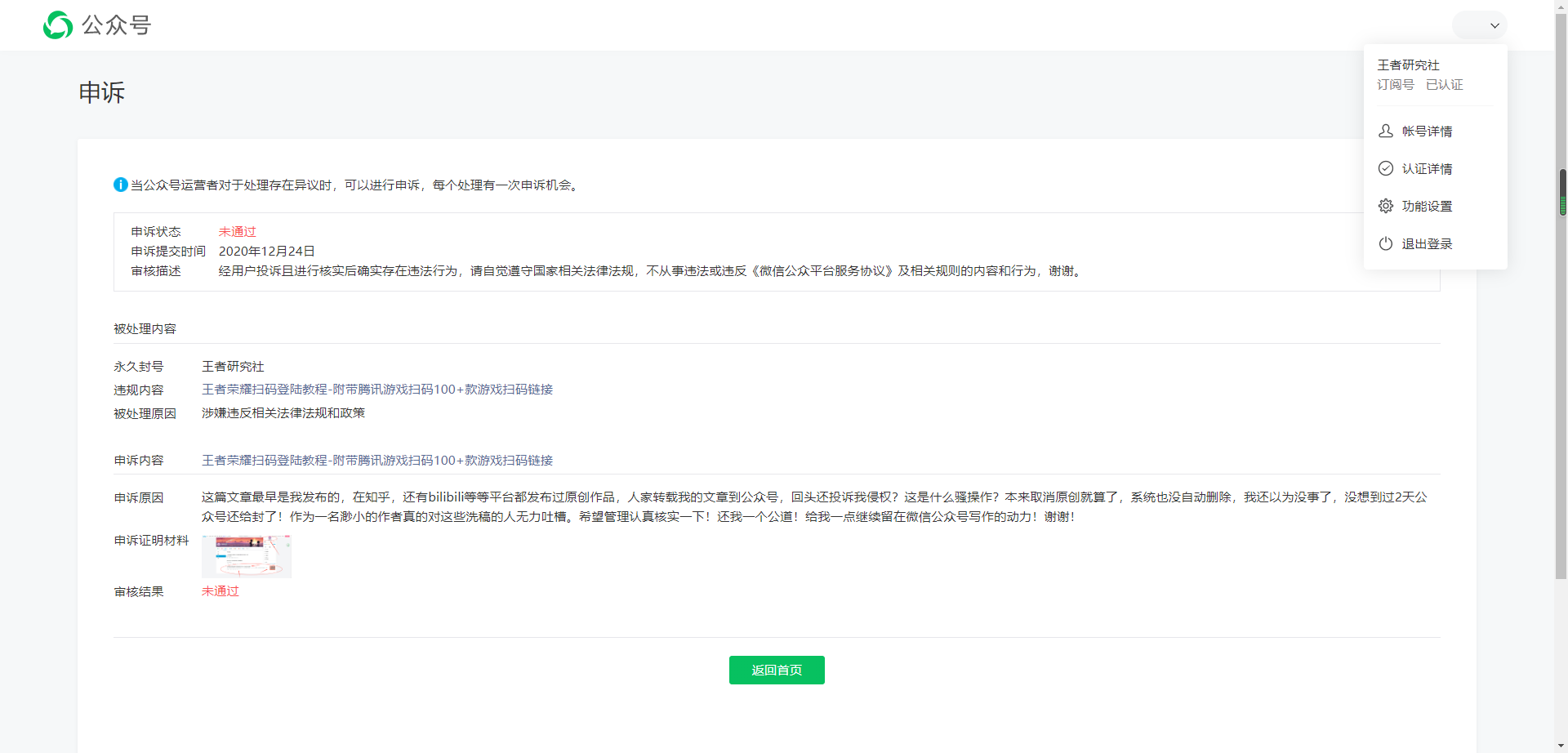Open the 申诉内容 article link

click(x=377, y=461)
